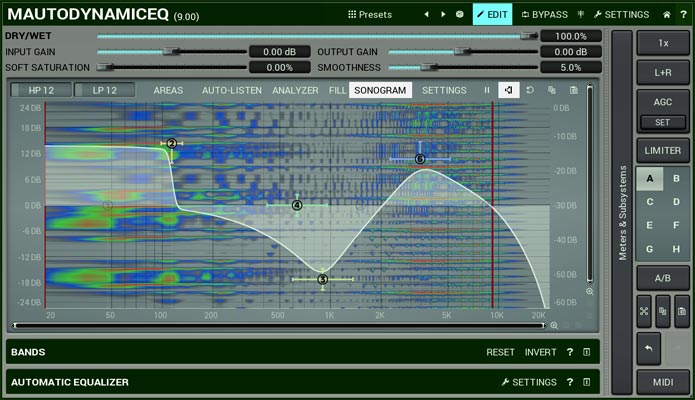Click the paste icon in graph toolbar
This screenshot has height=400, width=695.
tap(573, 90)
